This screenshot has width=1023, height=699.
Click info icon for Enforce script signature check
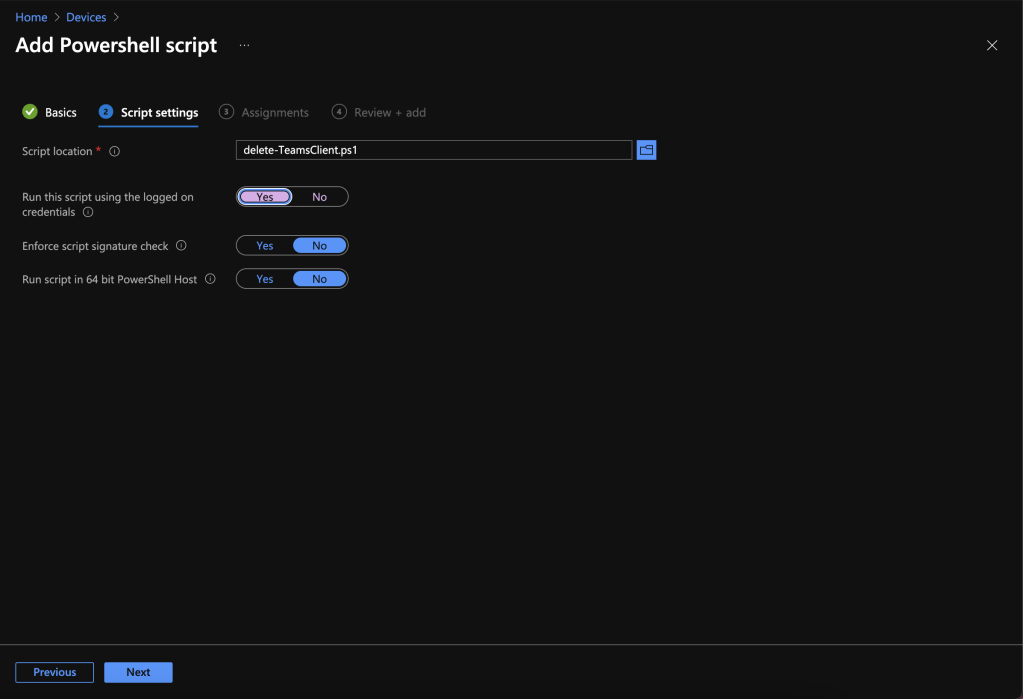(x=181, y=246)
